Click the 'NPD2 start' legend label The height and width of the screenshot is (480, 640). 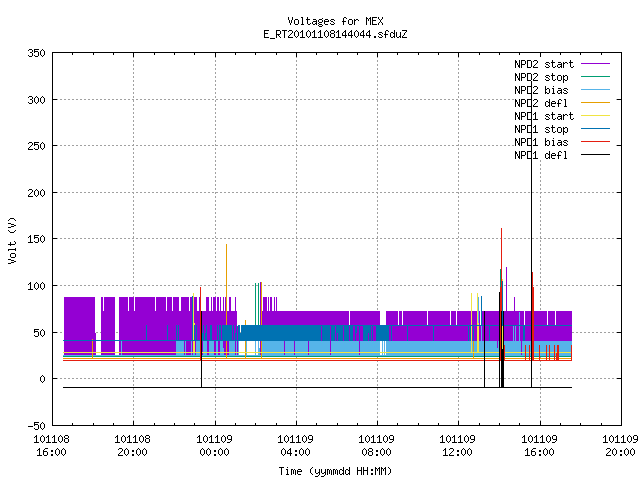(544, 64)
